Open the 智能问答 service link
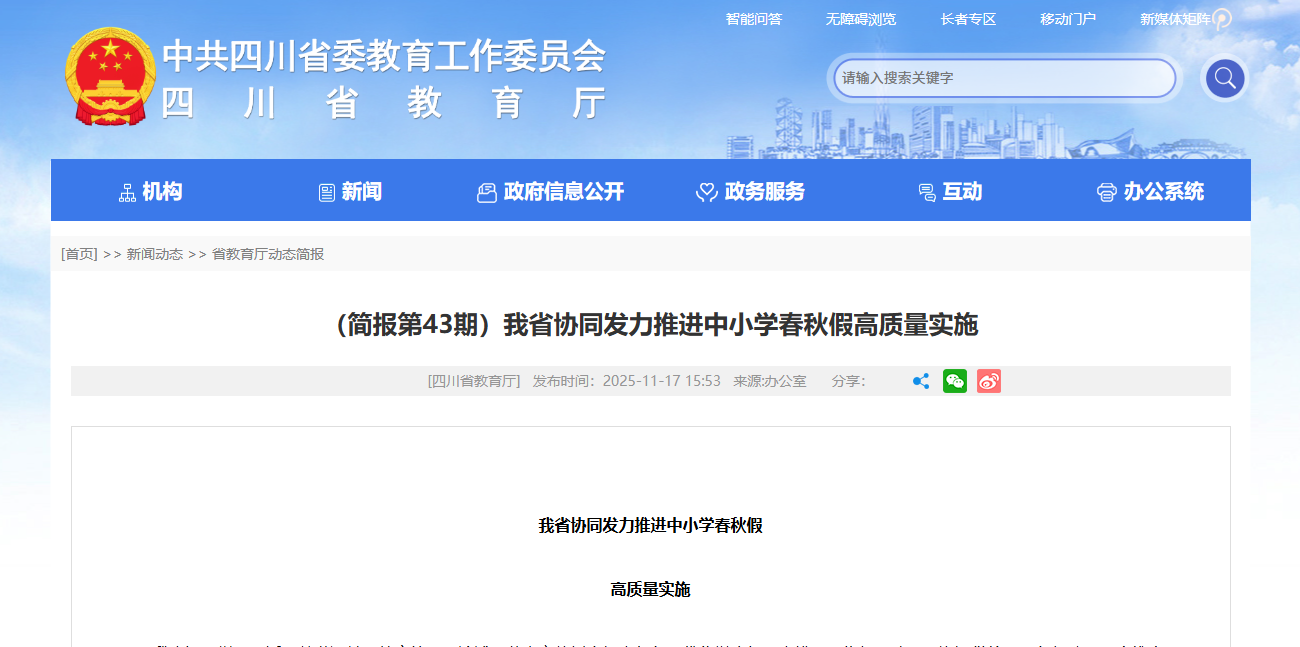This screenshot has width=1300, height=647. 754,18
